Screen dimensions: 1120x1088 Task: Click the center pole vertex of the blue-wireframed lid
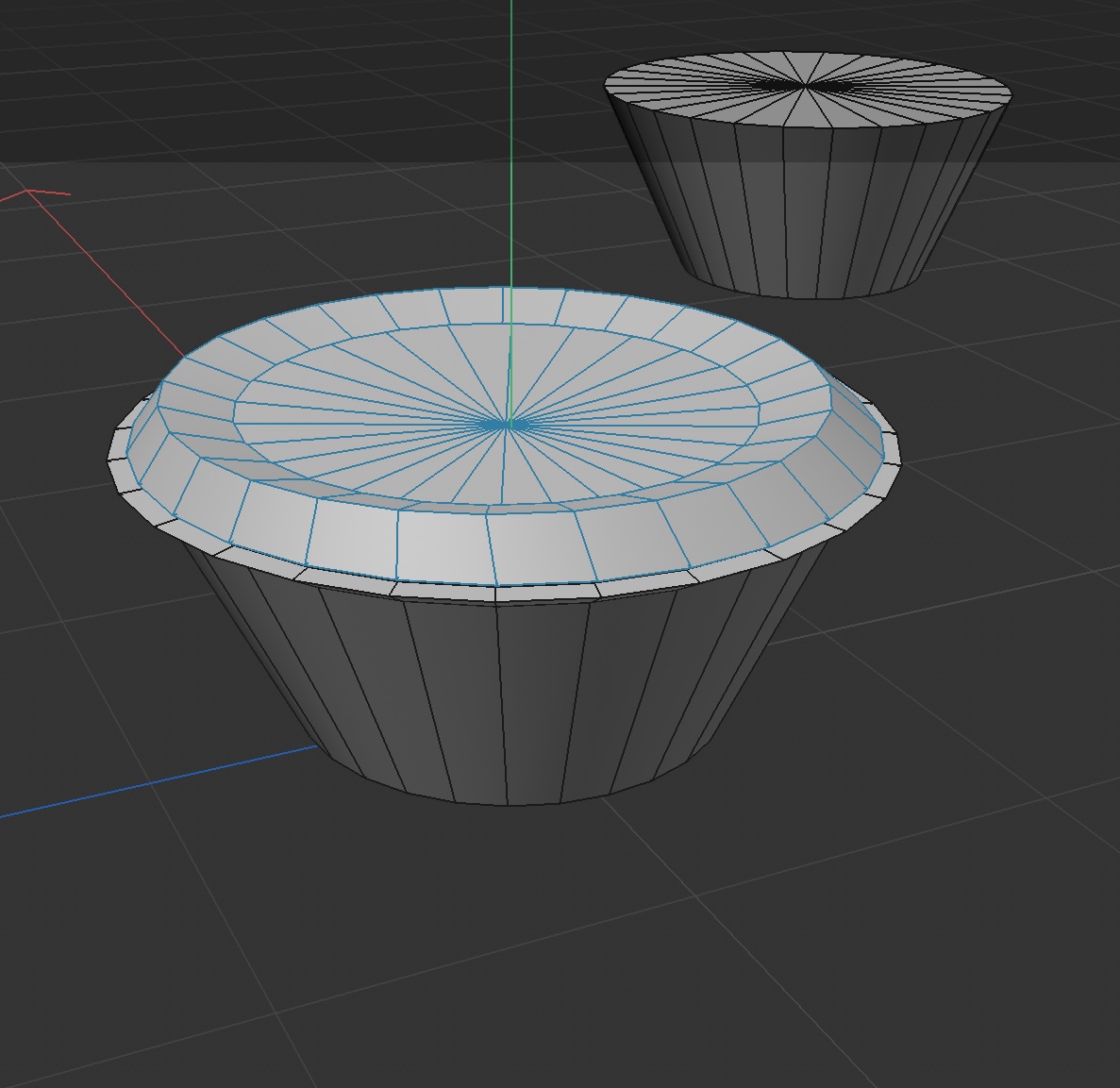pyautogui.click(x=509, y=425)
